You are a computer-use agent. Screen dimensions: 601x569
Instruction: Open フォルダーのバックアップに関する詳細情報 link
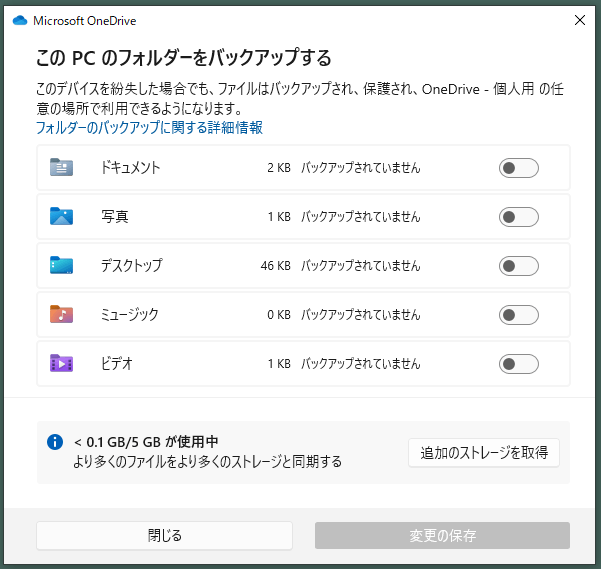(149, 128)
